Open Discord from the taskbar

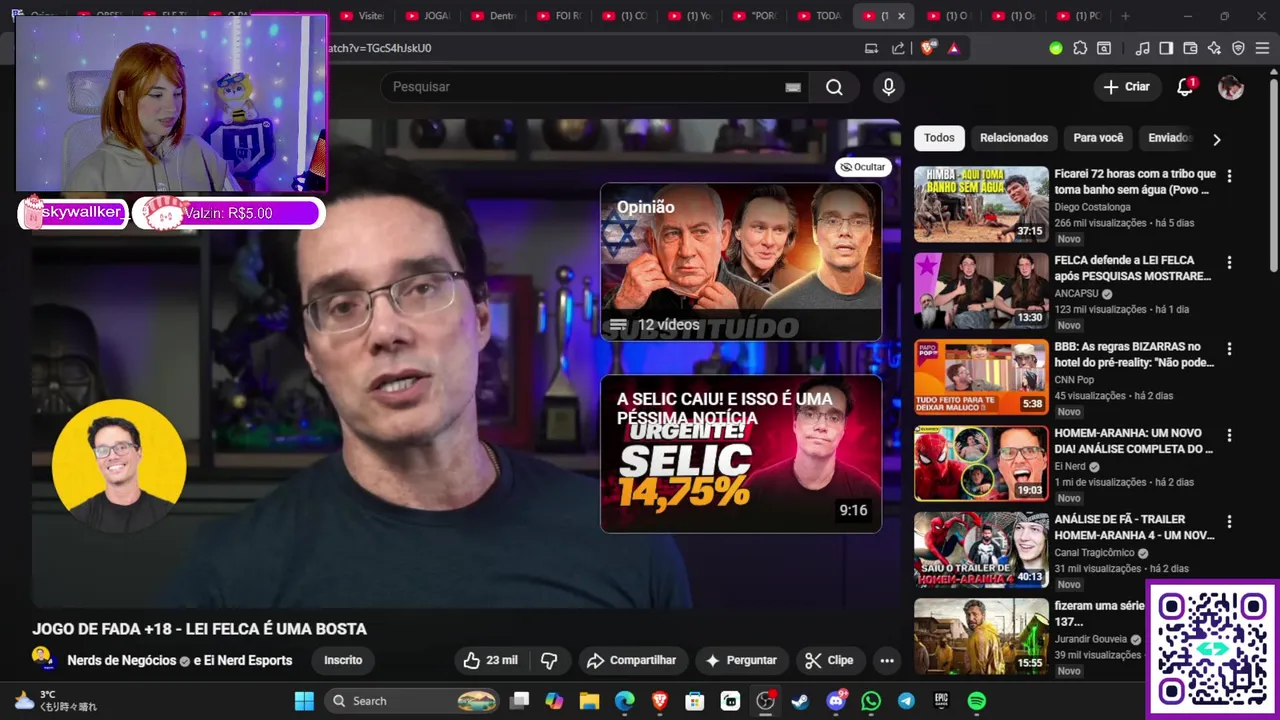click(836, 701)
